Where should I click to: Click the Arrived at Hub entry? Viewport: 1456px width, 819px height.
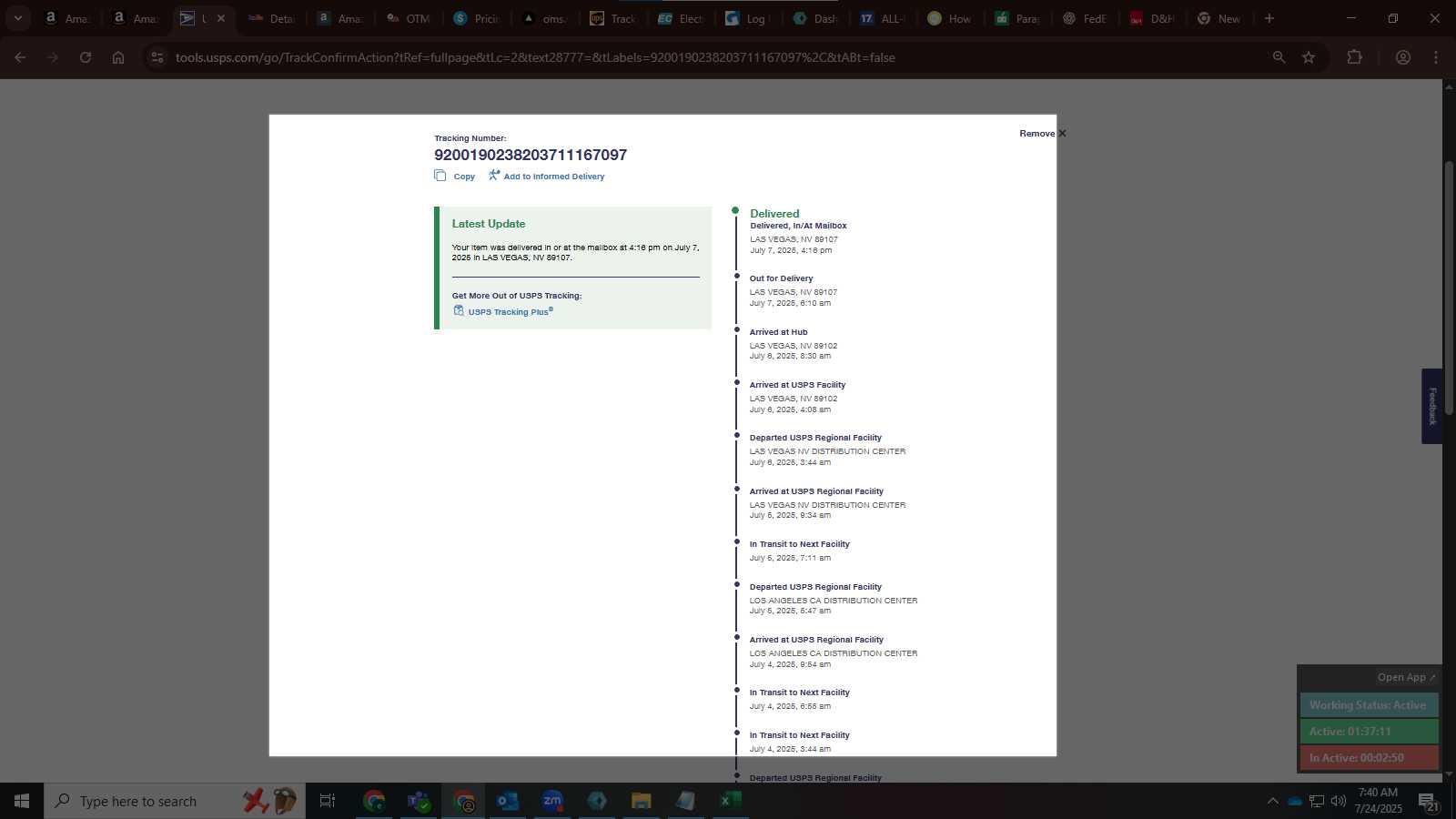coord(778,332)
